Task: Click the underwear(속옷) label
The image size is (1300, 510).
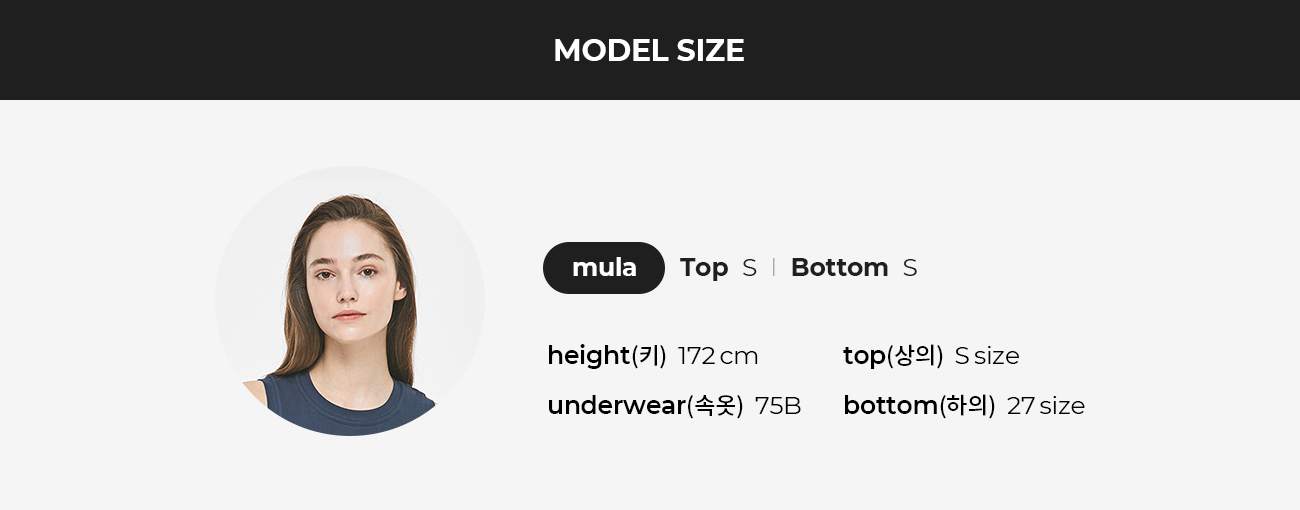Action: [x=645, y=406]
